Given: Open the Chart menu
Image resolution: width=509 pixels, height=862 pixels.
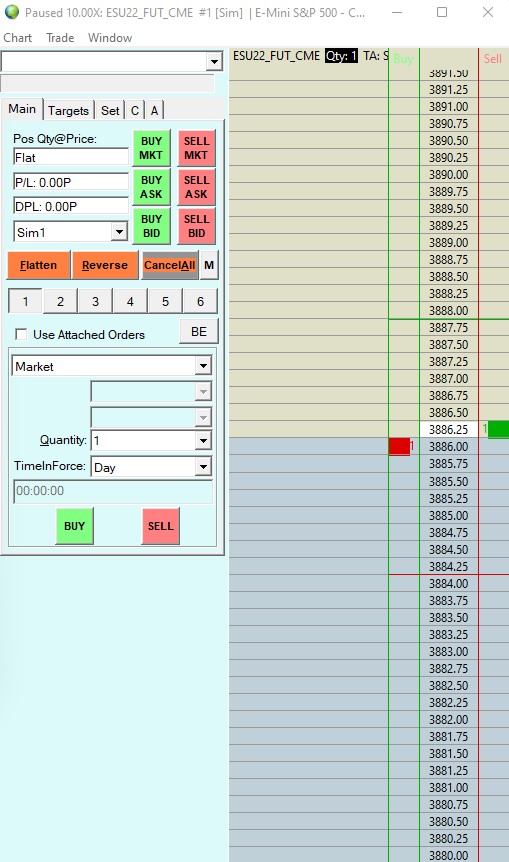Looking at the screenshot, I should pos(18,37).
